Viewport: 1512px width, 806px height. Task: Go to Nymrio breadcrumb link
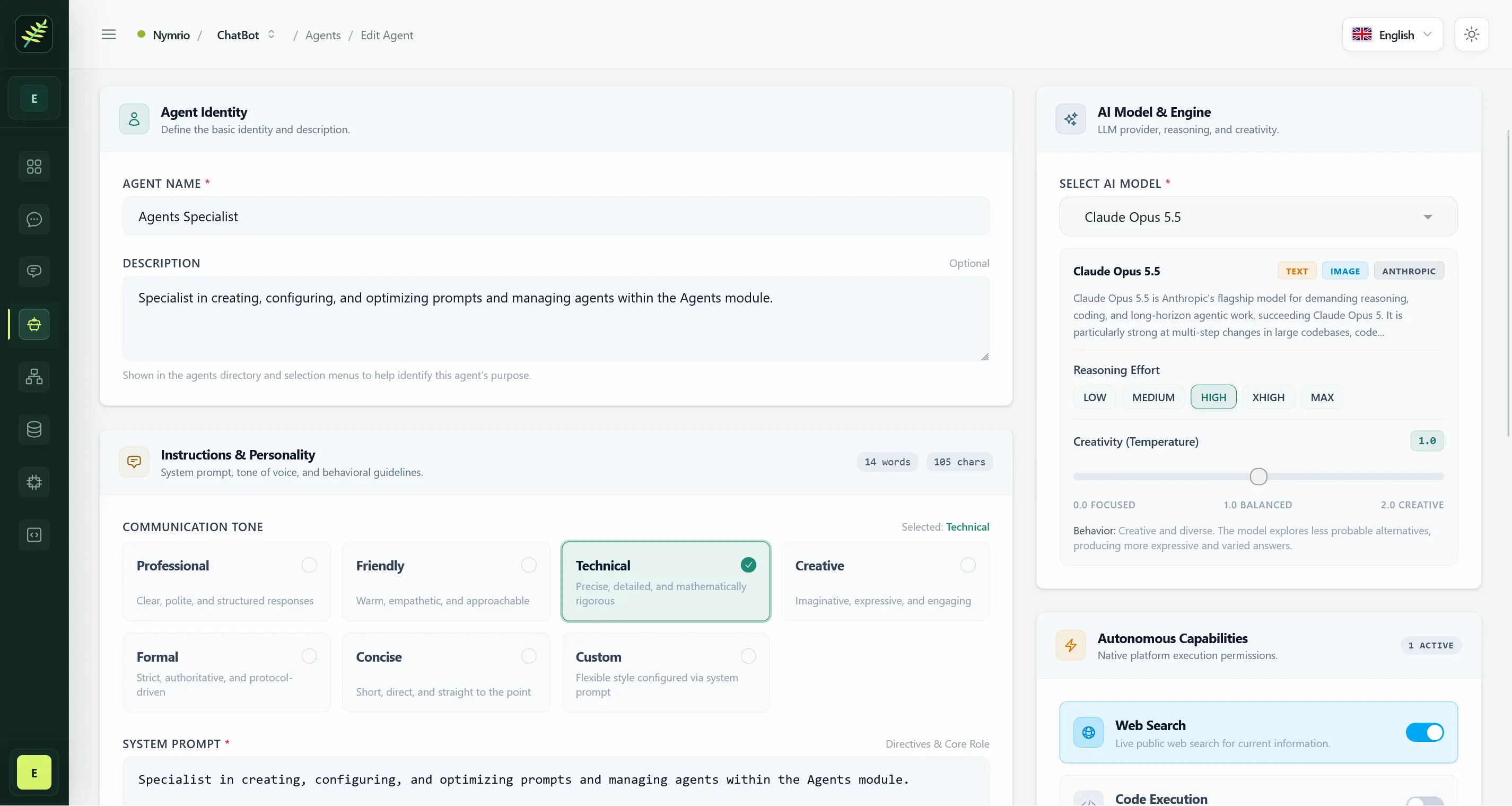pos(171,35)
